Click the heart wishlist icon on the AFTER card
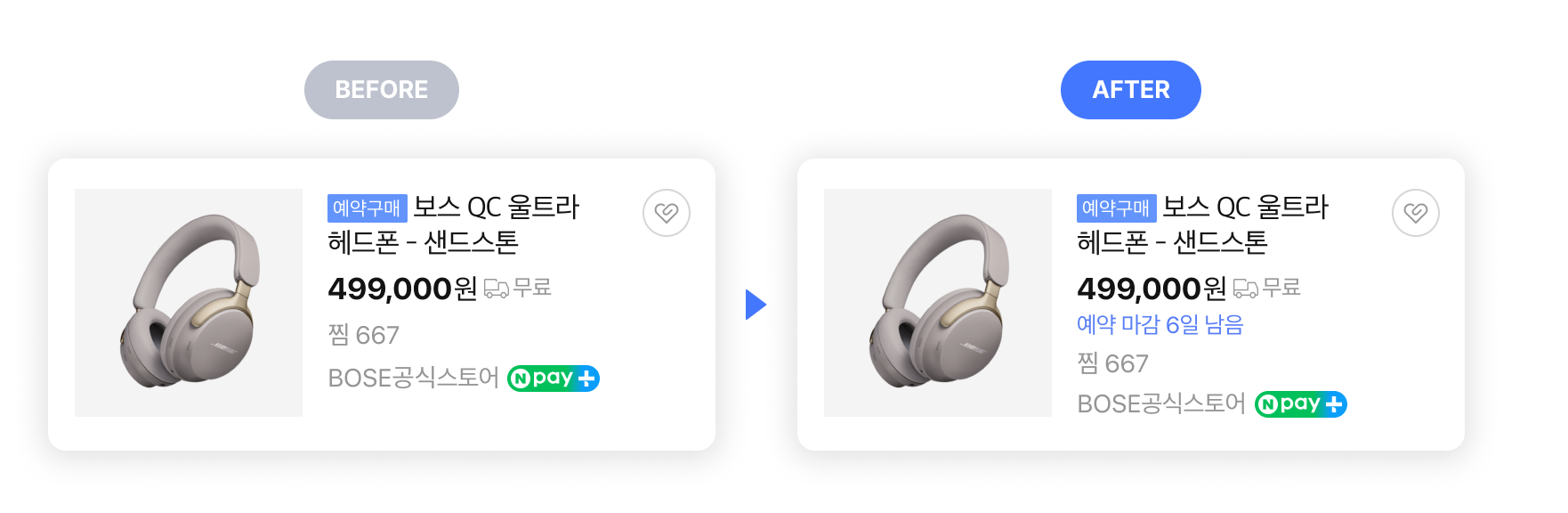 pyautogui.click(x=1416, y=213)
